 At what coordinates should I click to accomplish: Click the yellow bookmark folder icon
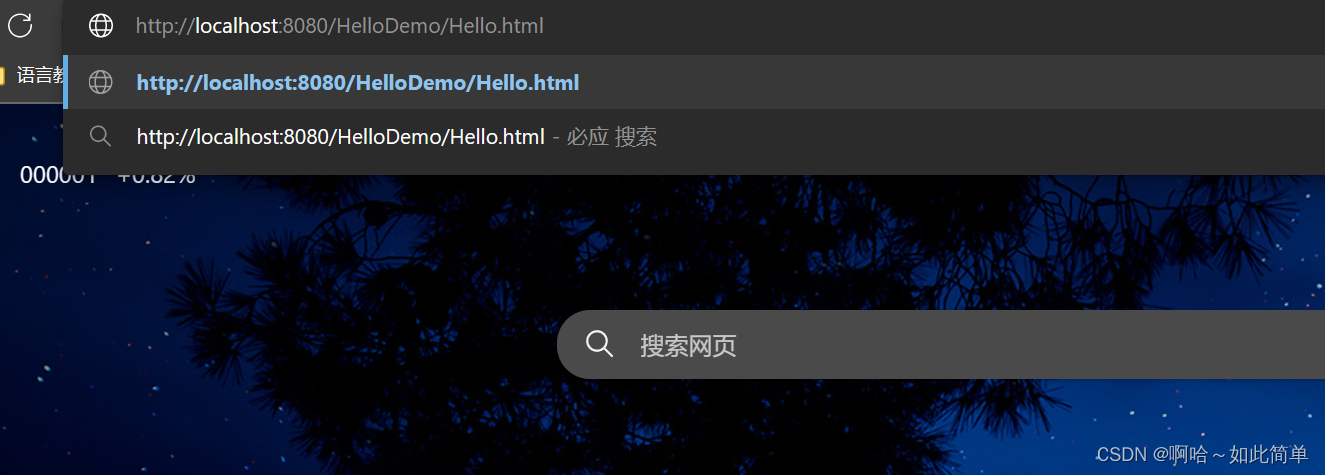point(3,75)
